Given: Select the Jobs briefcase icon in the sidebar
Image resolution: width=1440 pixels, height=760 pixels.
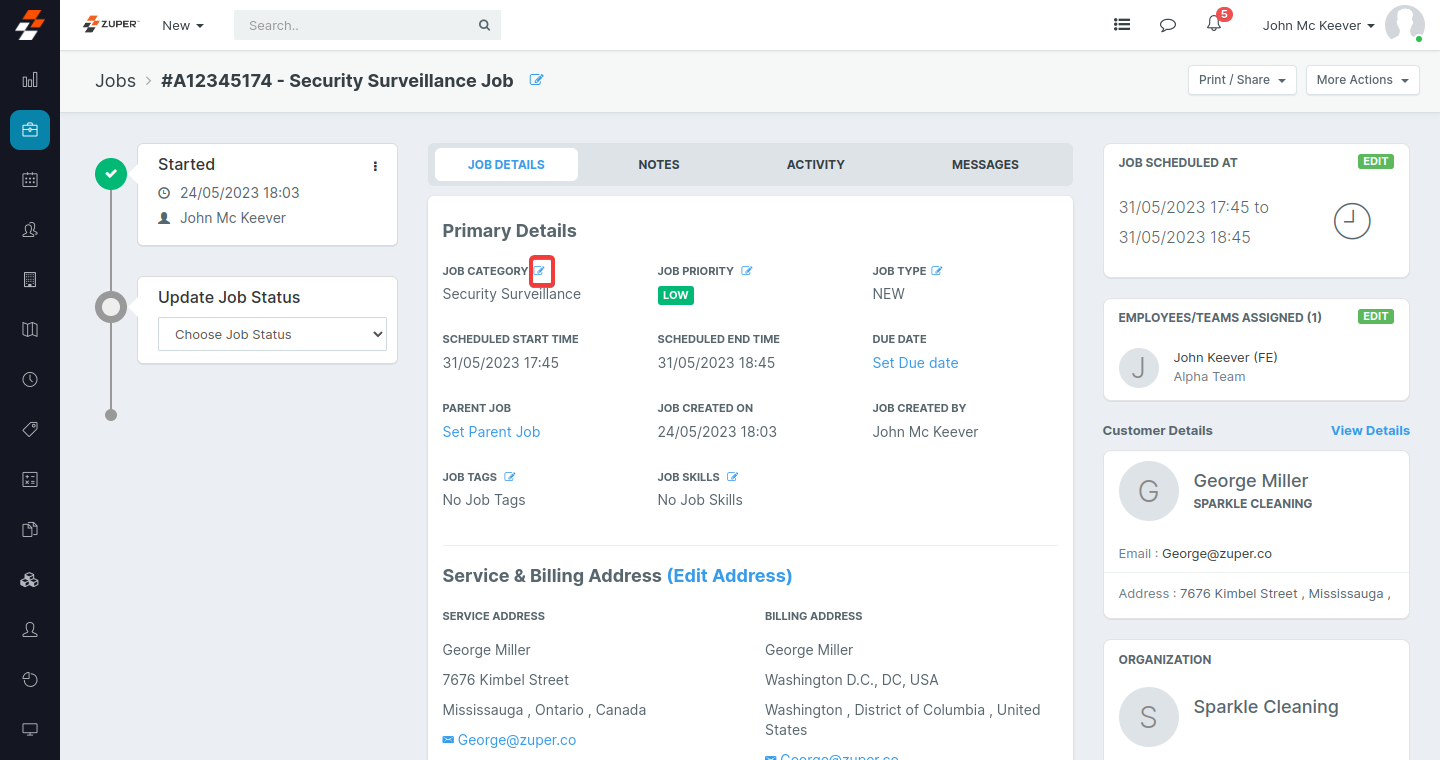Looking at the screenshot, I should [x=29, y=130].
